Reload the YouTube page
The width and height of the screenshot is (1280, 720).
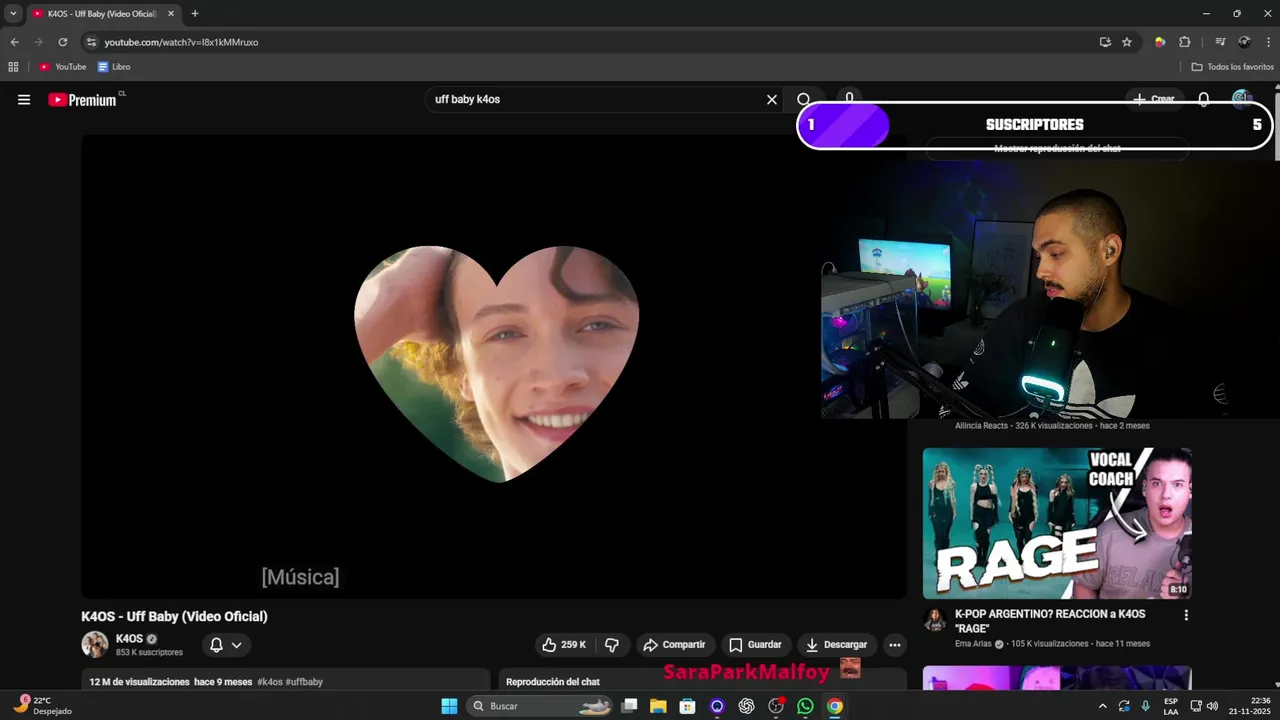[62, 42]
